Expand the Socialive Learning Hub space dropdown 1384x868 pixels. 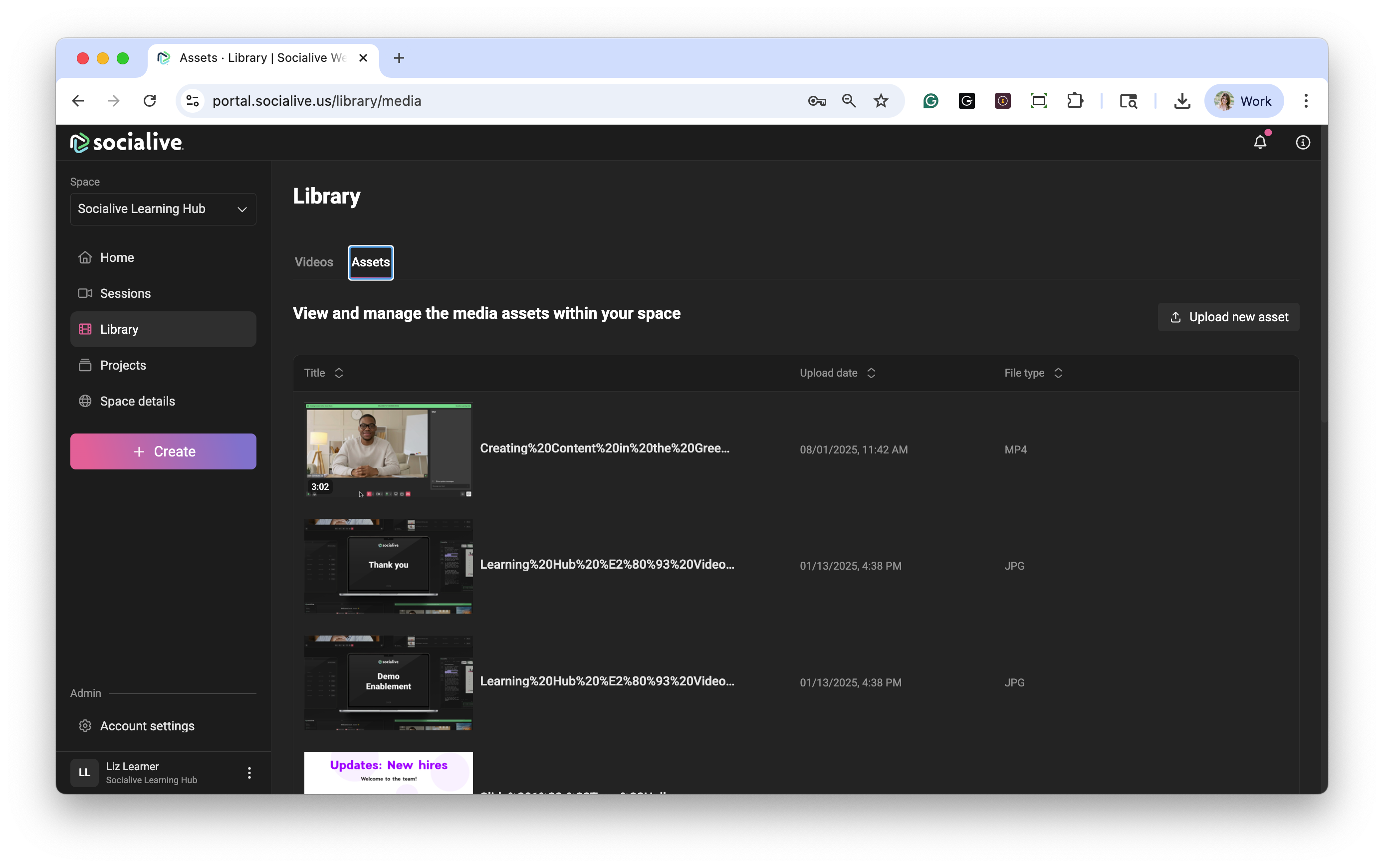click(163, 209)
